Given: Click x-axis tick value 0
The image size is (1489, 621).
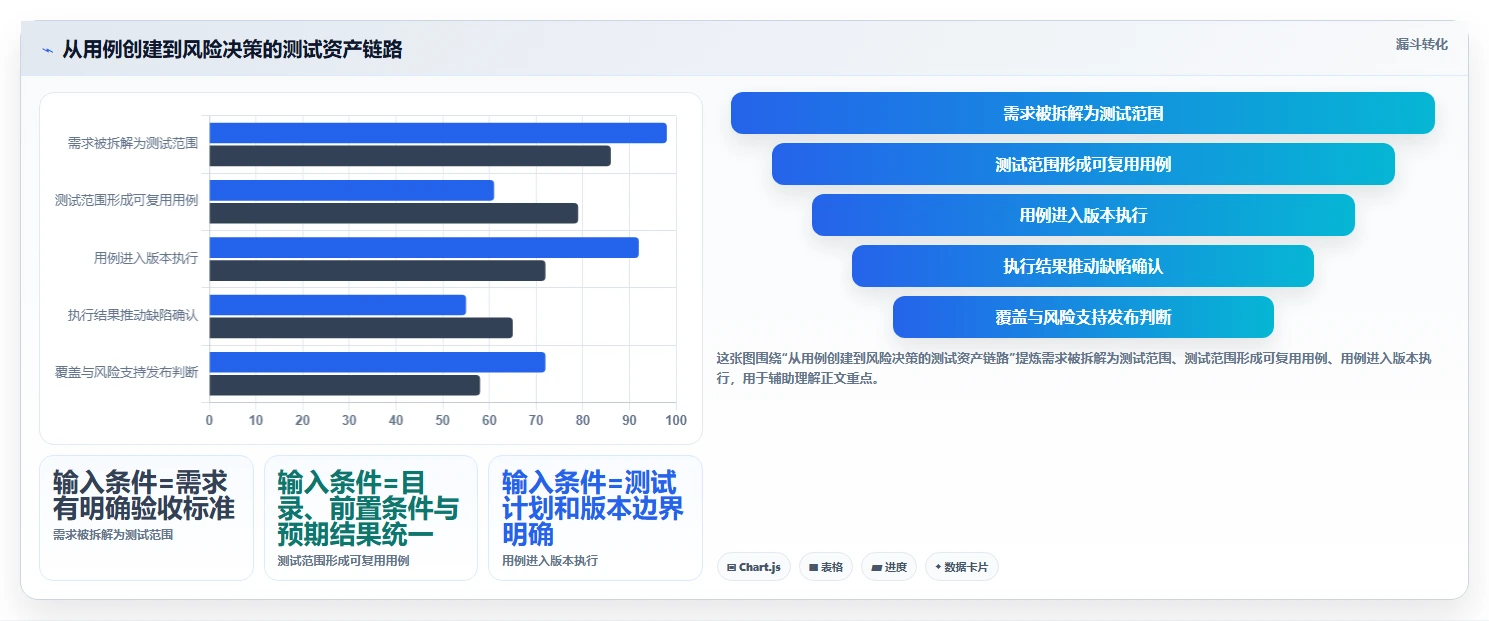Looking at the screenshot, I should coord(209,420).
